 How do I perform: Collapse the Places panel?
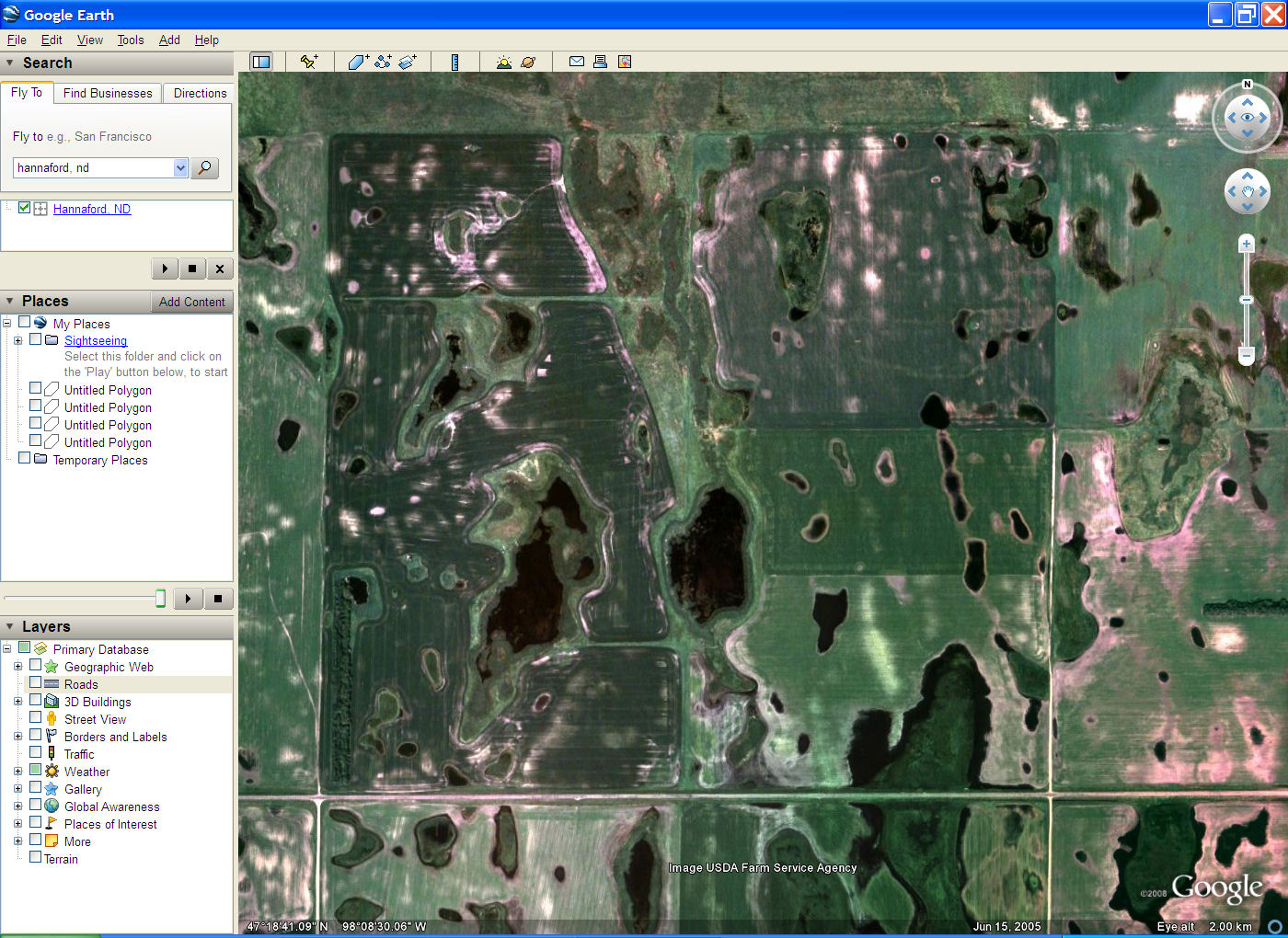pos(10,302)
